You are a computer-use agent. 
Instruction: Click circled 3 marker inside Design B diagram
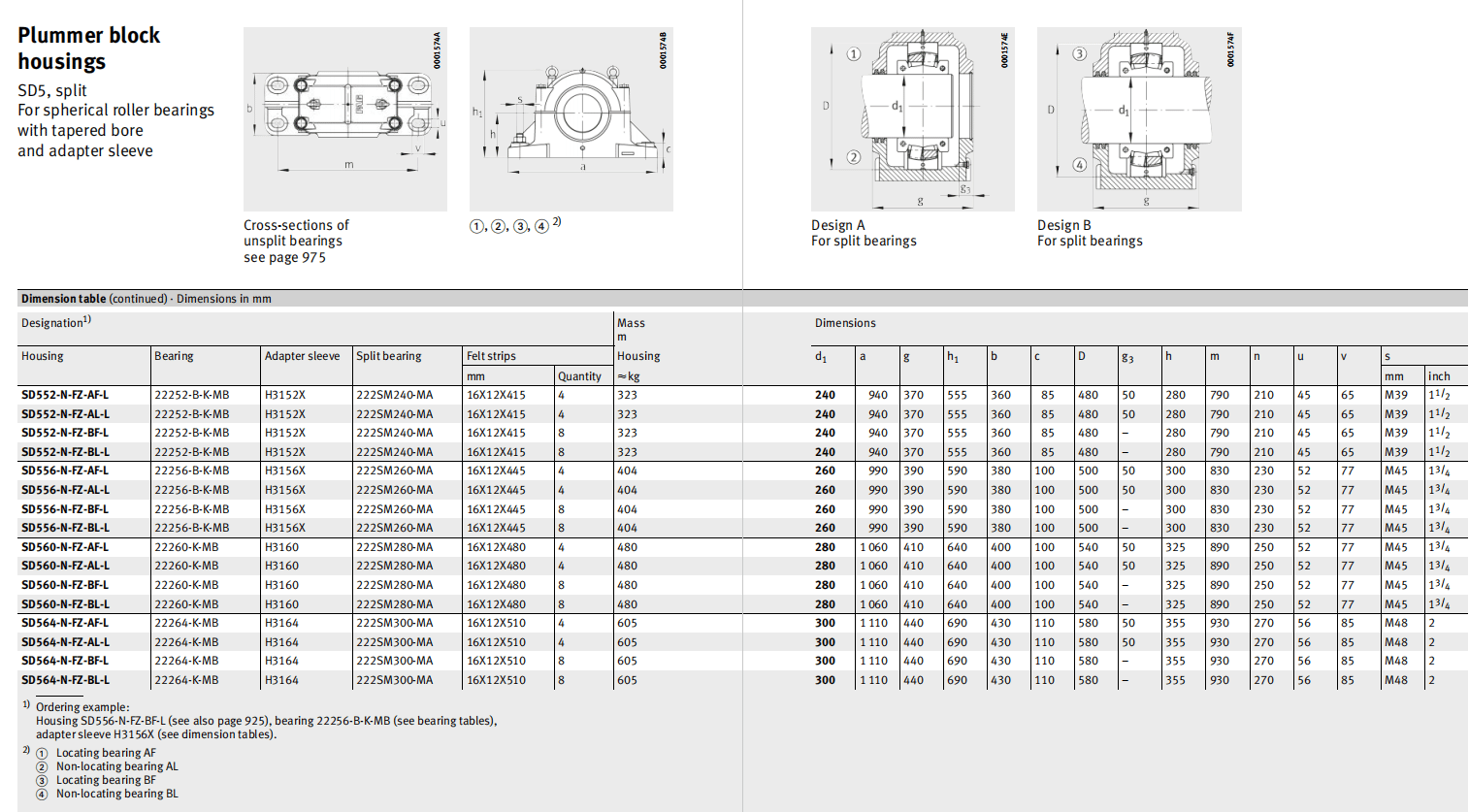[1079, 54]
